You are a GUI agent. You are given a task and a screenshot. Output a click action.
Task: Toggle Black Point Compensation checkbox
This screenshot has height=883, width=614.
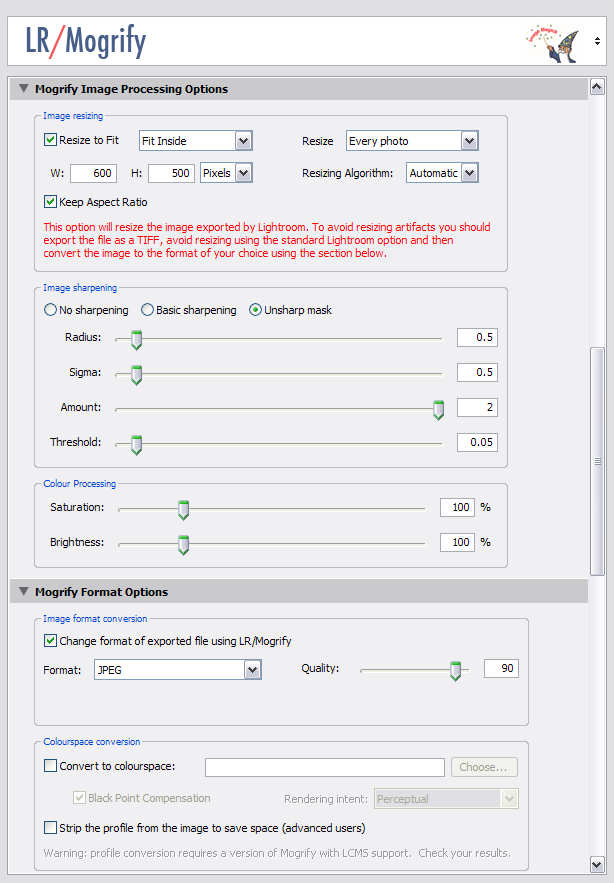pyautogui.click(x=79, y=798)
